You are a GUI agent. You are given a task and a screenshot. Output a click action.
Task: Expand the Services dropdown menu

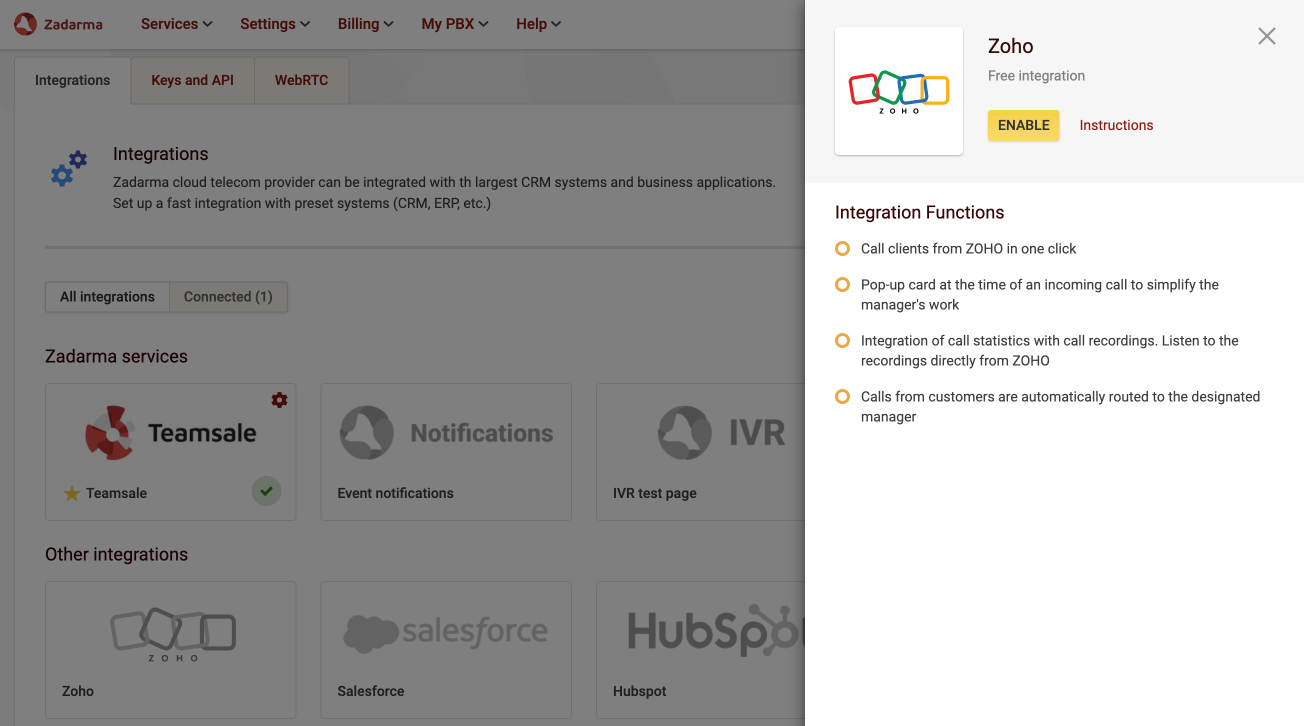point(176,24)
